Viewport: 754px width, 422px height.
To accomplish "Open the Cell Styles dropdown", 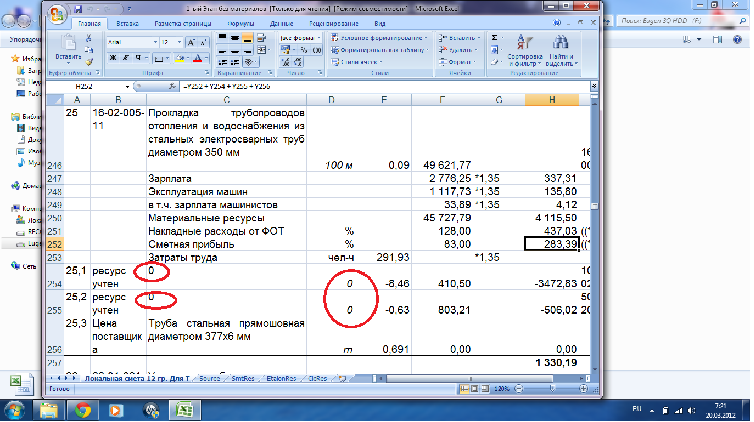I will point(357,62).
